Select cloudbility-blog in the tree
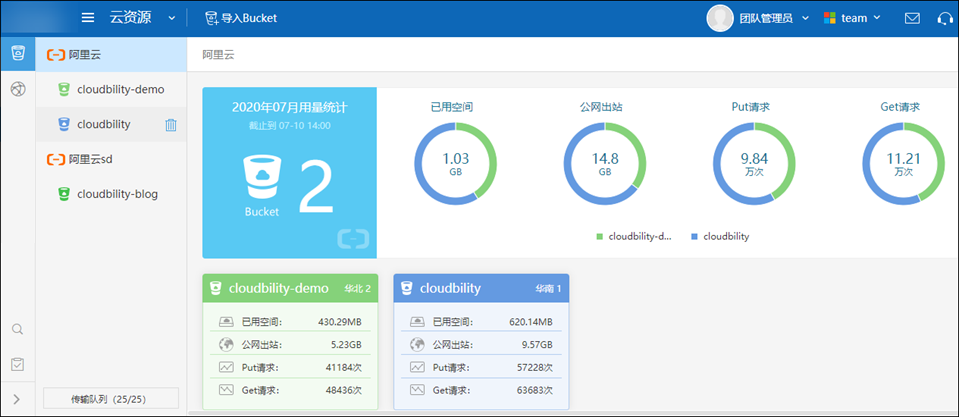The height and width of the screenshot is (417, 960). coord(111,194)
